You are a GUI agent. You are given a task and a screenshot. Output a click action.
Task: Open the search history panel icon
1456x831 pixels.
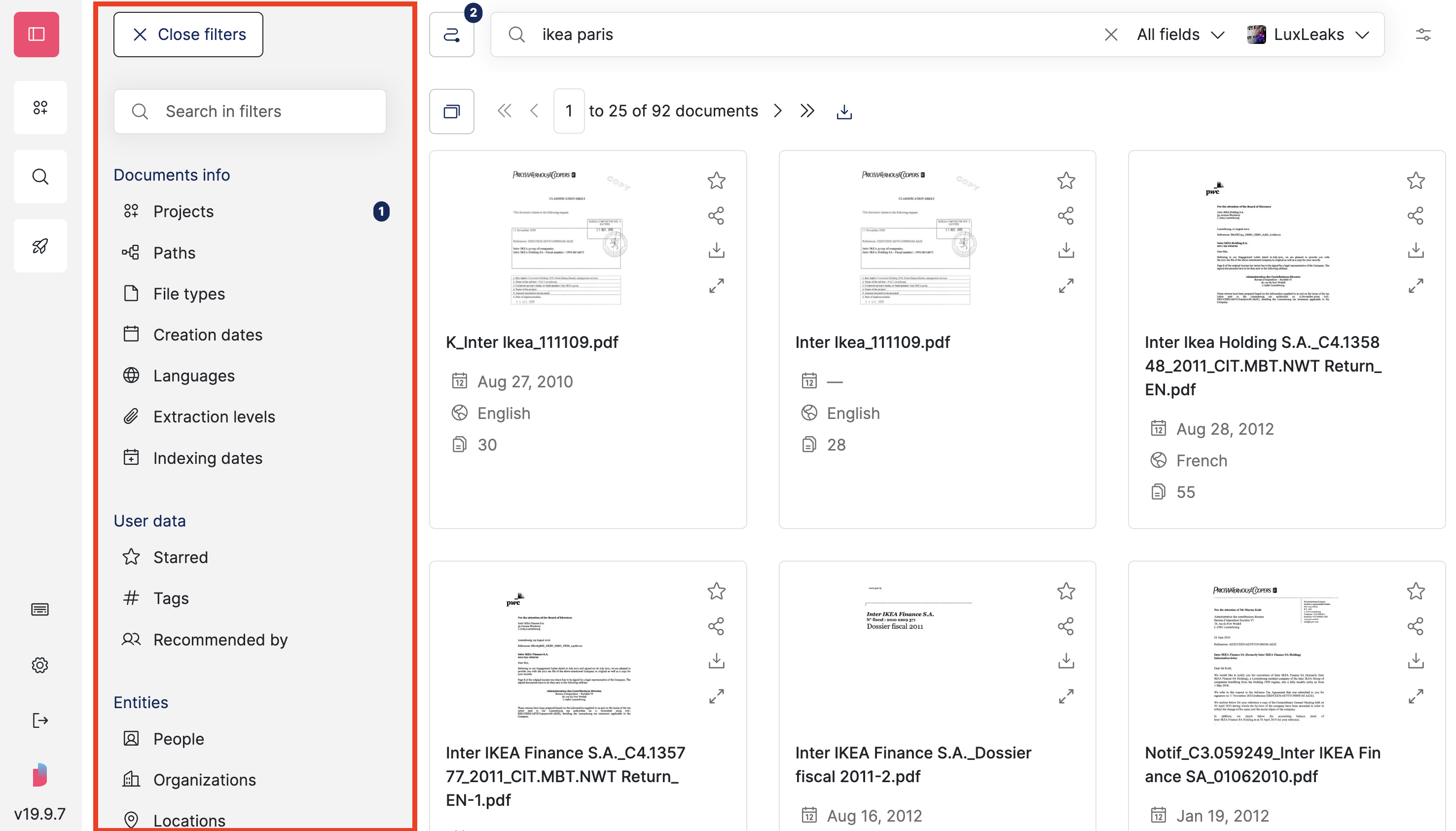pyautogui.click(x=452, y=34)
